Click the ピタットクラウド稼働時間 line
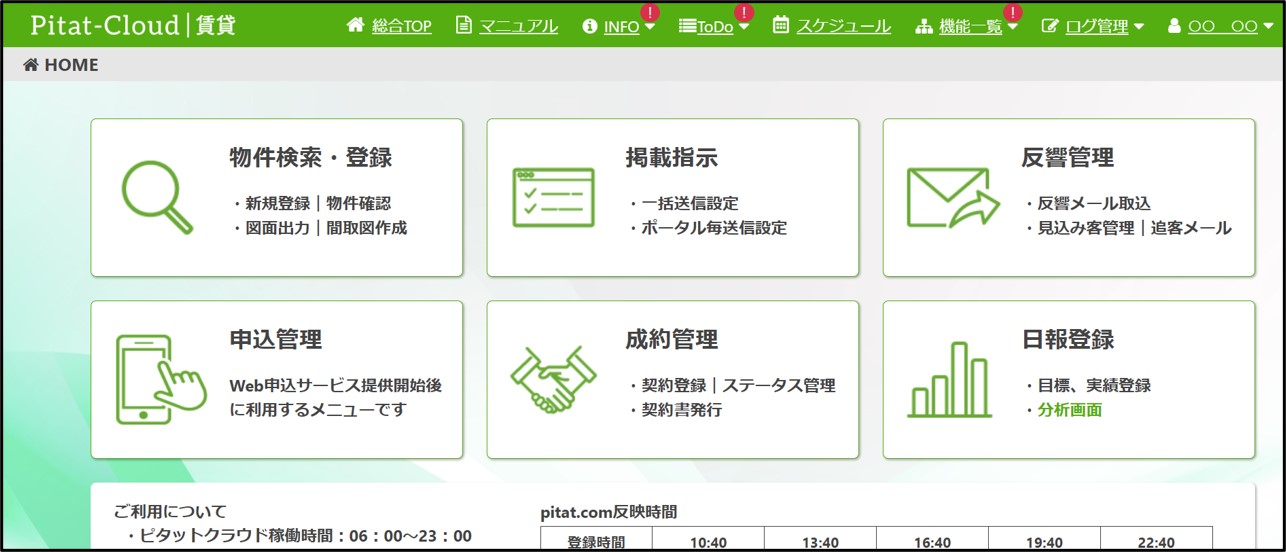This screenshot has height=552, width=1286. pos(299,536)
